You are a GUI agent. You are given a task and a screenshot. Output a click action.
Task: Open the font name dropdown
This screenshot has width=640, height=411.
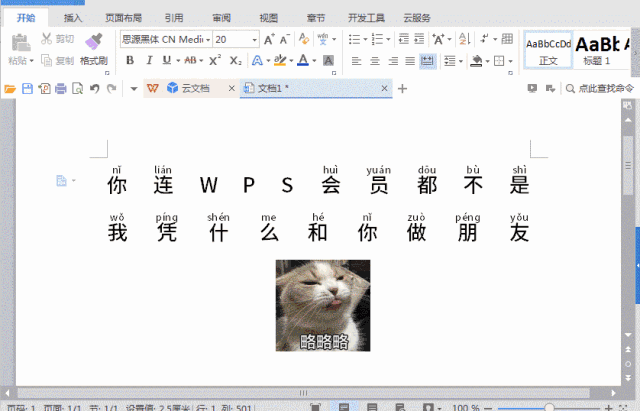click(208, 40)
